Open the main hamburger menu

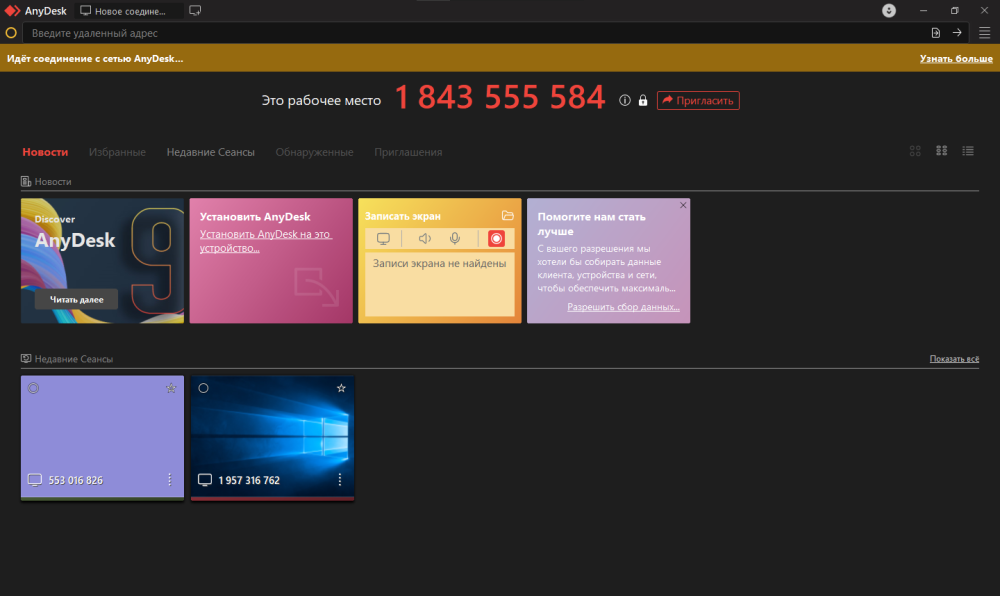[985, 33]
